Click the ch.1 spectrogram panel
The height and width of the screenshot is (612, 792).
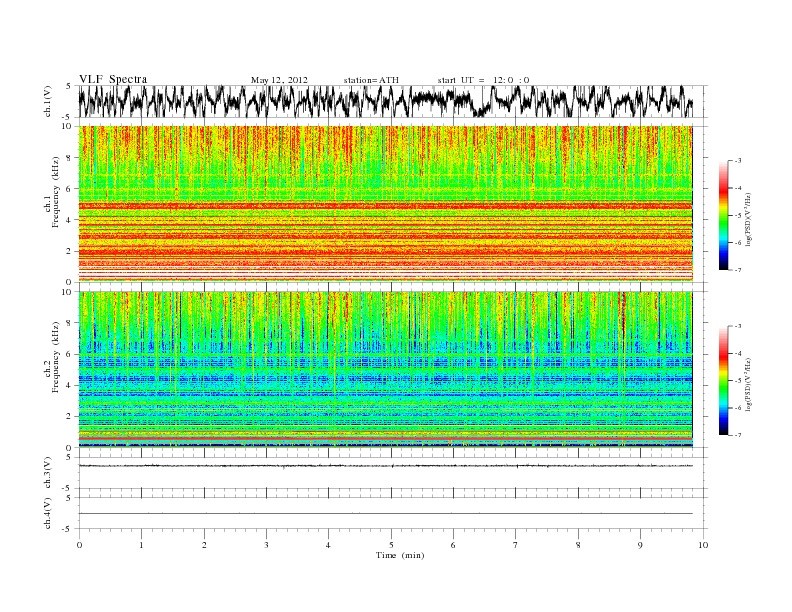(385, 204)
